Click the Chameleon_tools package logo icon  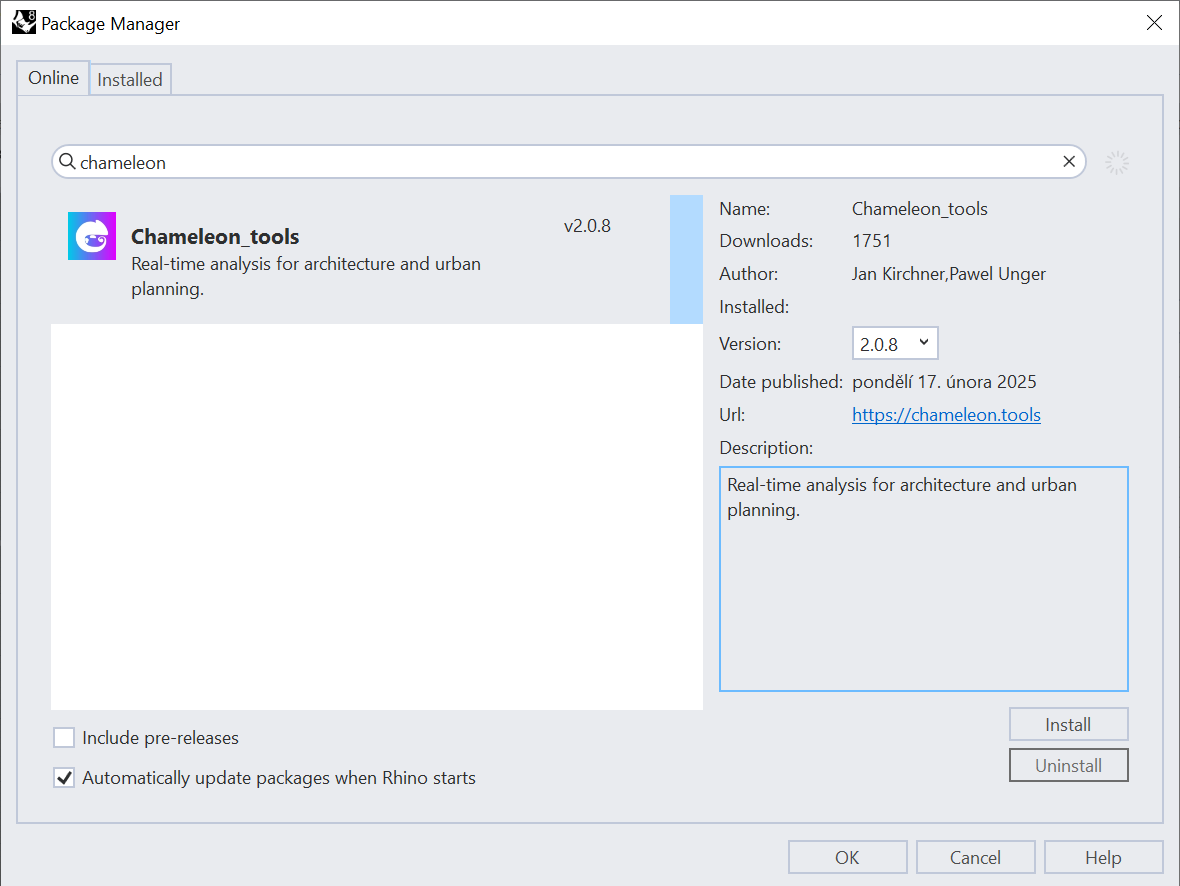[92, 236]
